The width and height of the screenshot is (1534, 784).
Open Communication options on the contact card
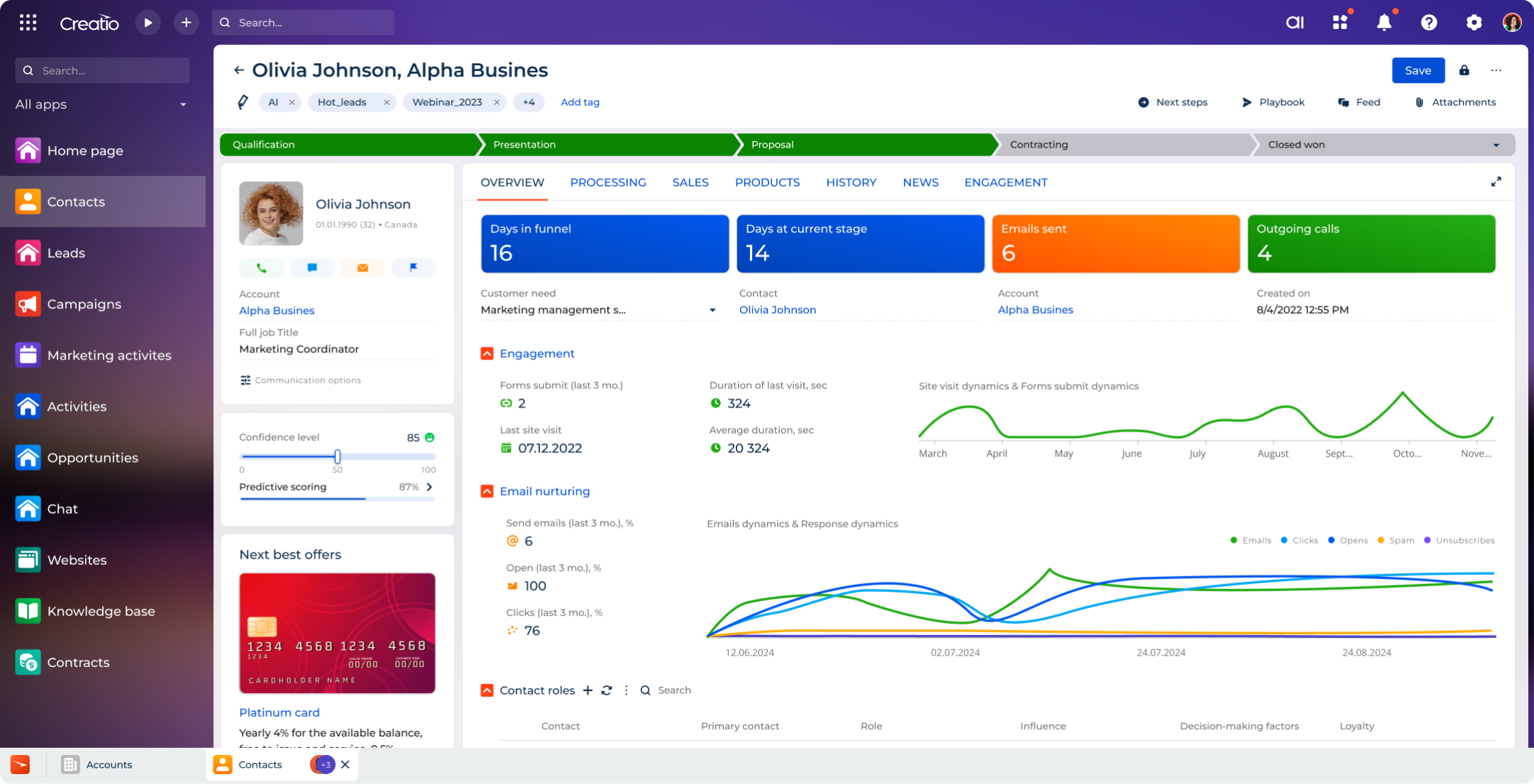click(301, 380)
